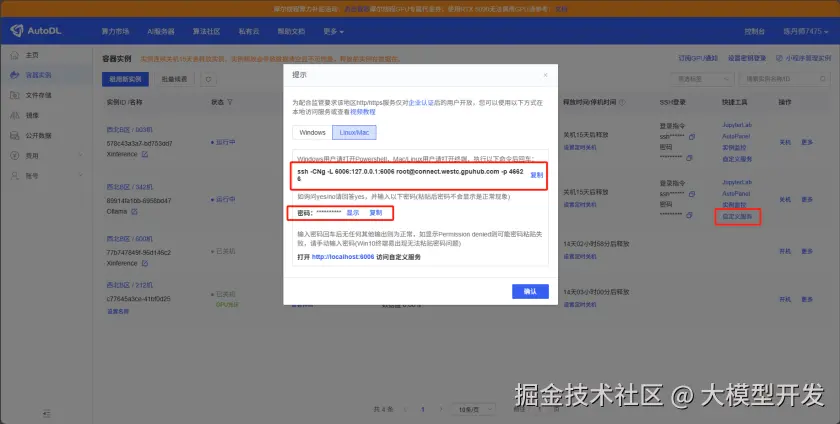The image size is (840, 424).
Task: Copy the SSH login command of 342机 row
Action: pyautogui.click(x=692, y=194)
